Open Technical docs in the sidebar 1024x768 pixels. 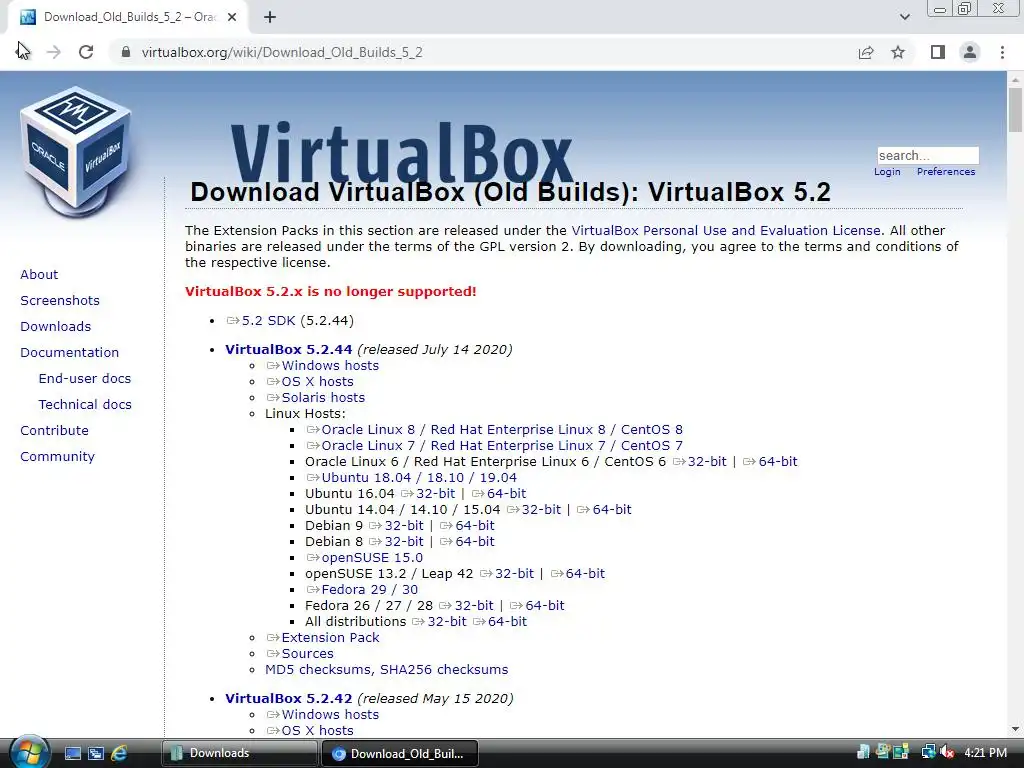coord(85,405)
